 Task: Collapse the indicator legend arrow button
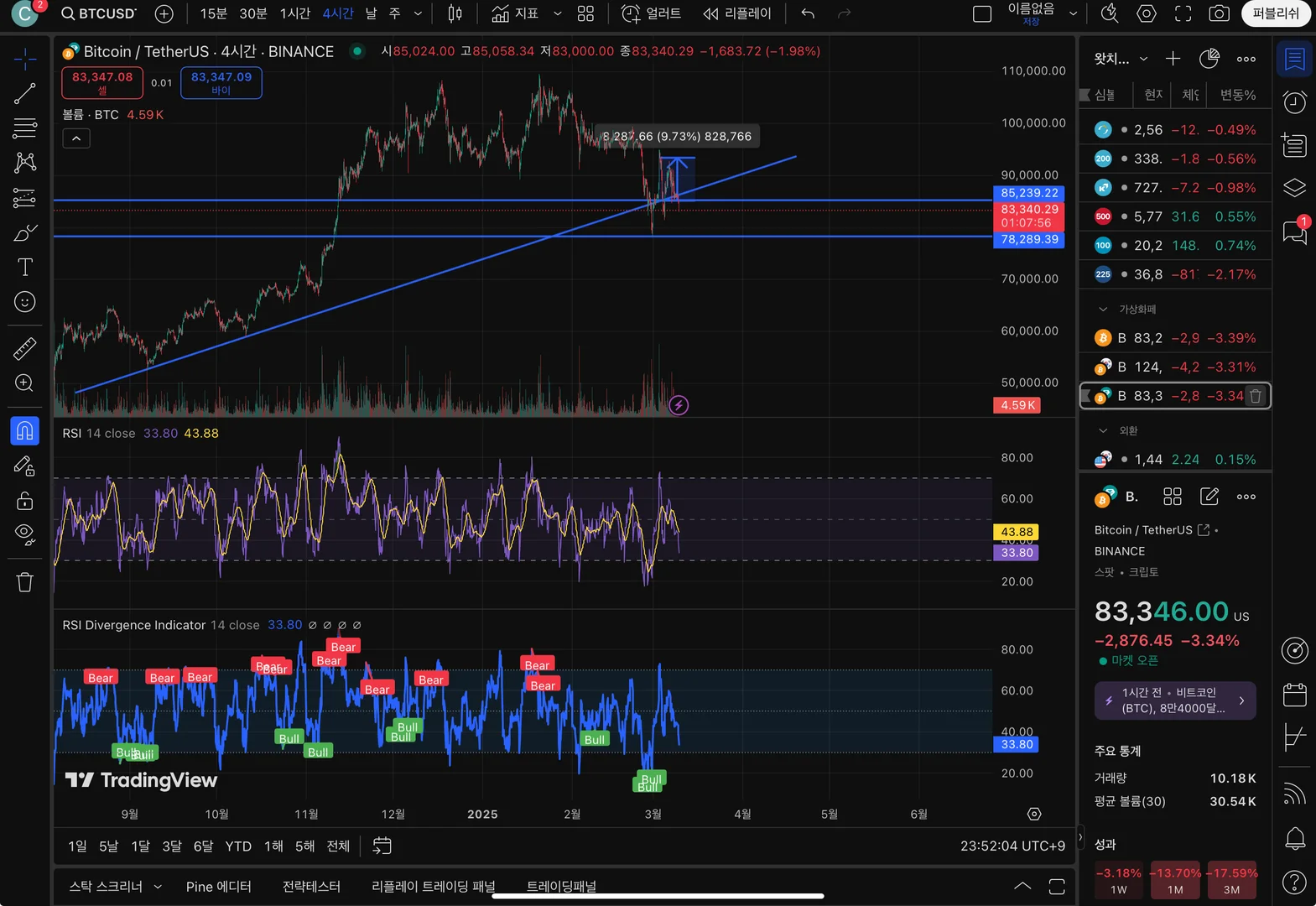coord(76,138)
